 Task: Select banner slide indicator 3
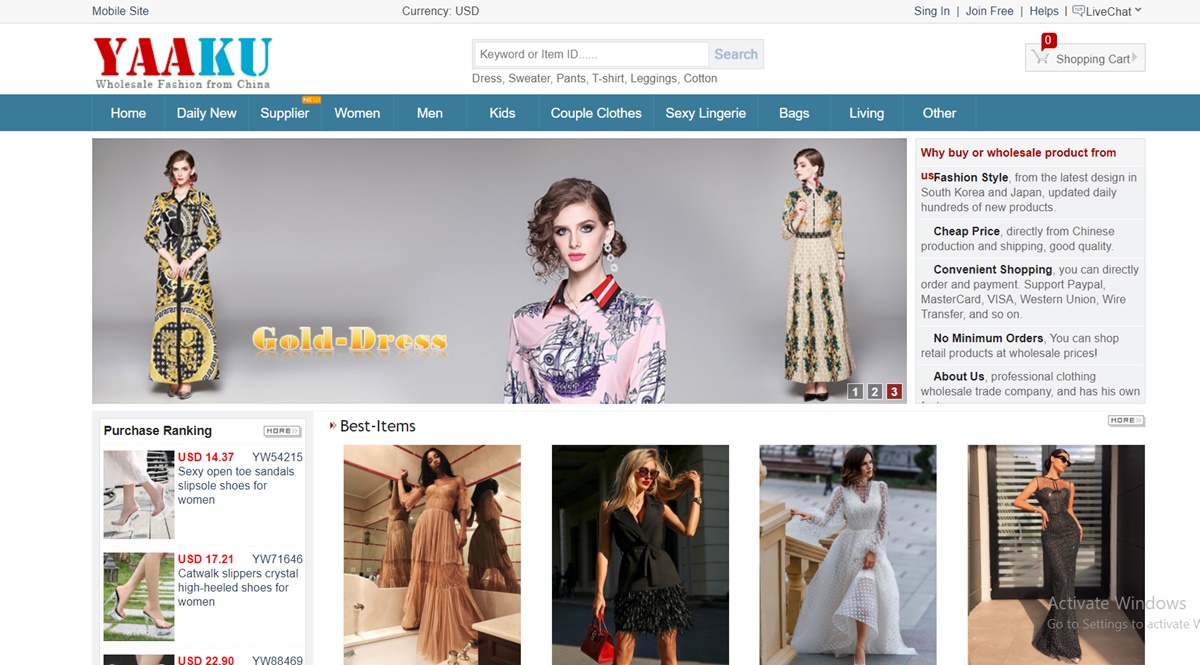894,391
